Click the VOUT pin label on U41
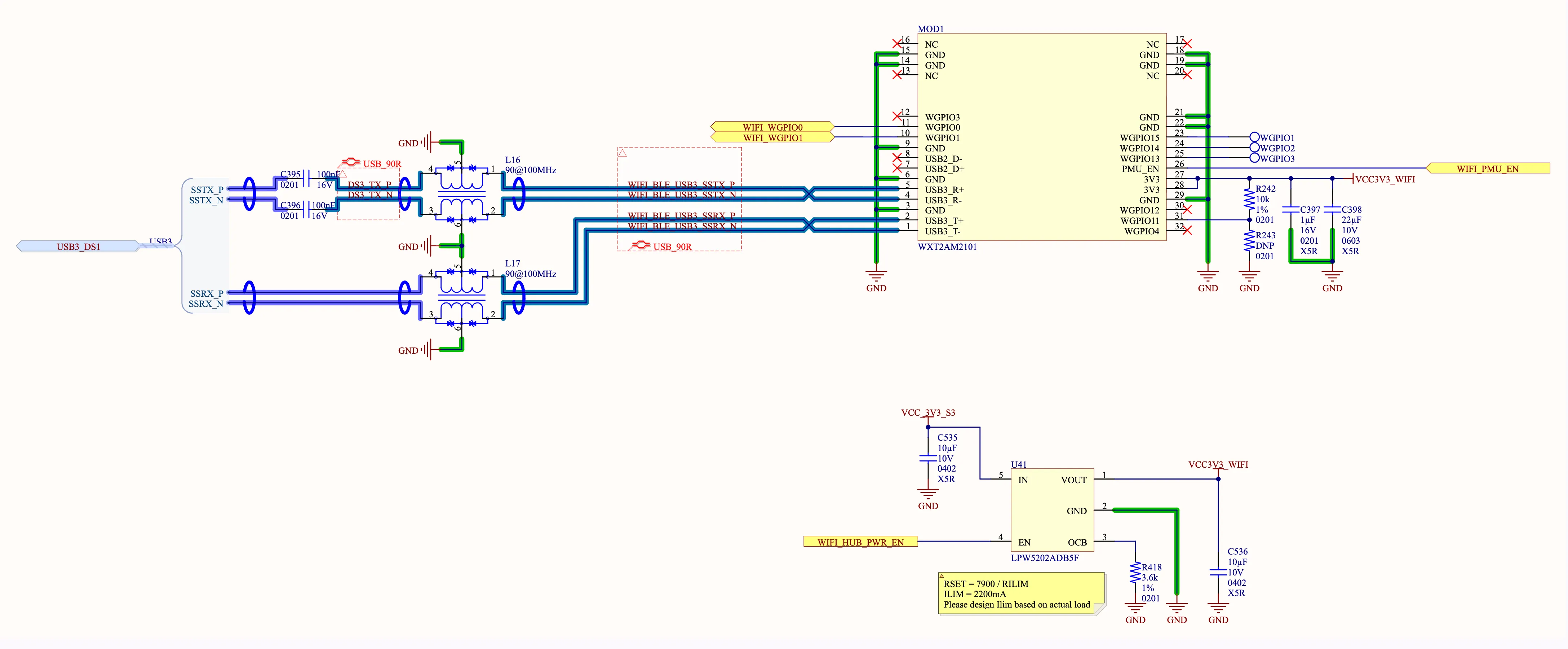 coord(1073,480)
